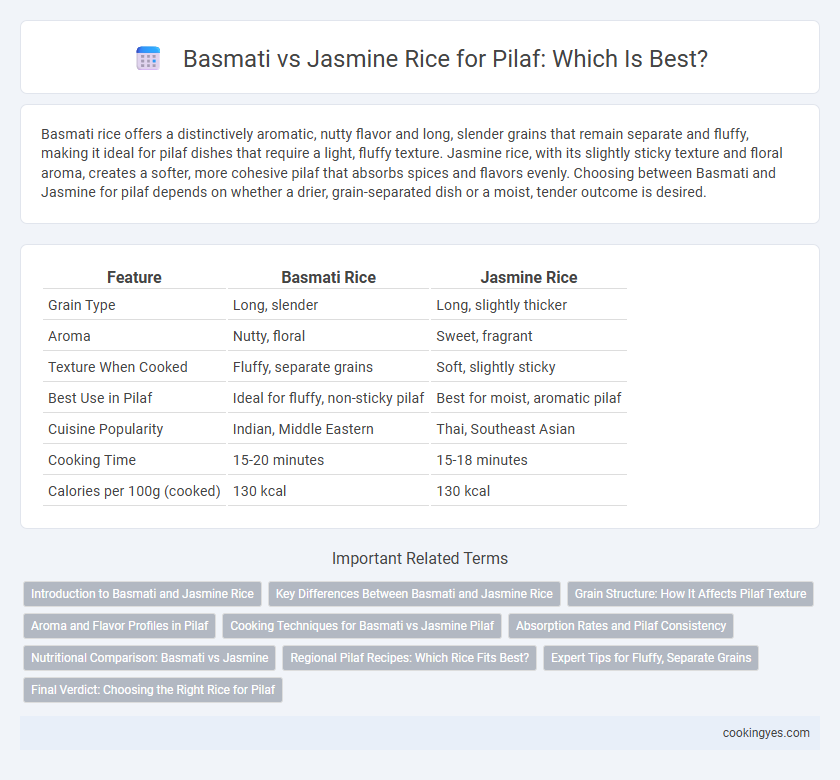
Task: Select 'Calories per 100g (cooked)' row label
Action: 134,491
